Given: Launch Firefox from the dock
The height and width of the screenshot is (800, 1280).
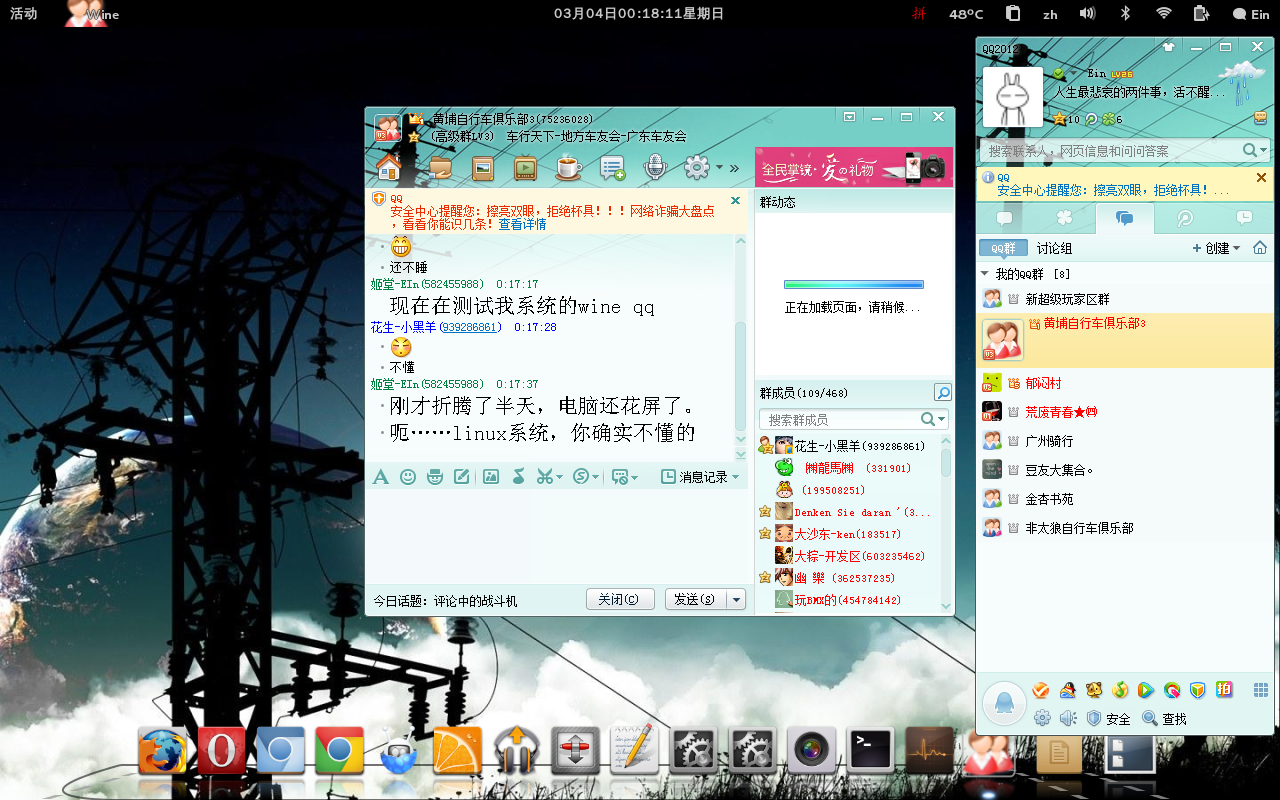Looking at the screenshot, I should 163,751.
